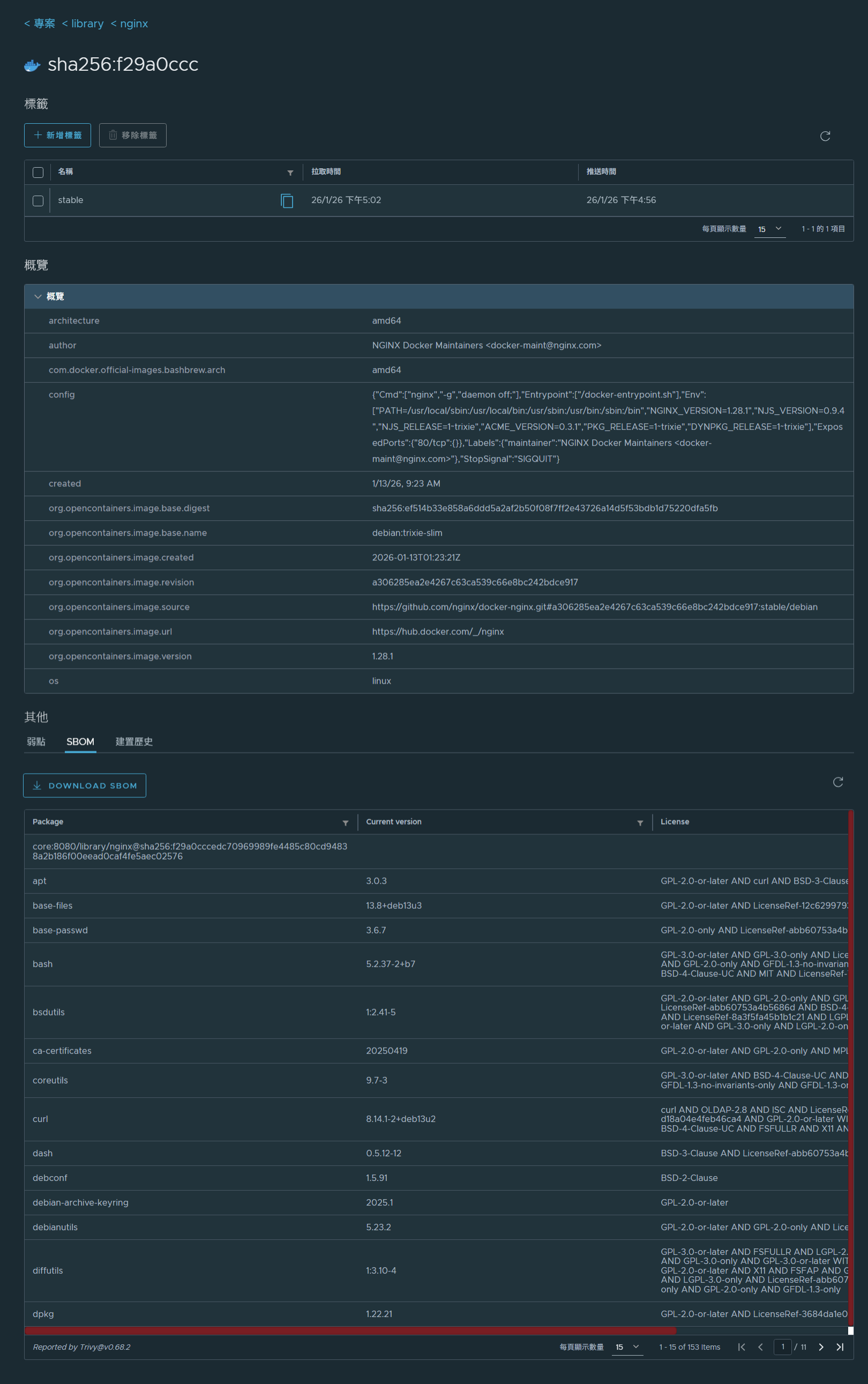The height and width of the screenshot is (1384, 868).
Task: Copy the pull command for stable tag
Action: pos(287,200)
